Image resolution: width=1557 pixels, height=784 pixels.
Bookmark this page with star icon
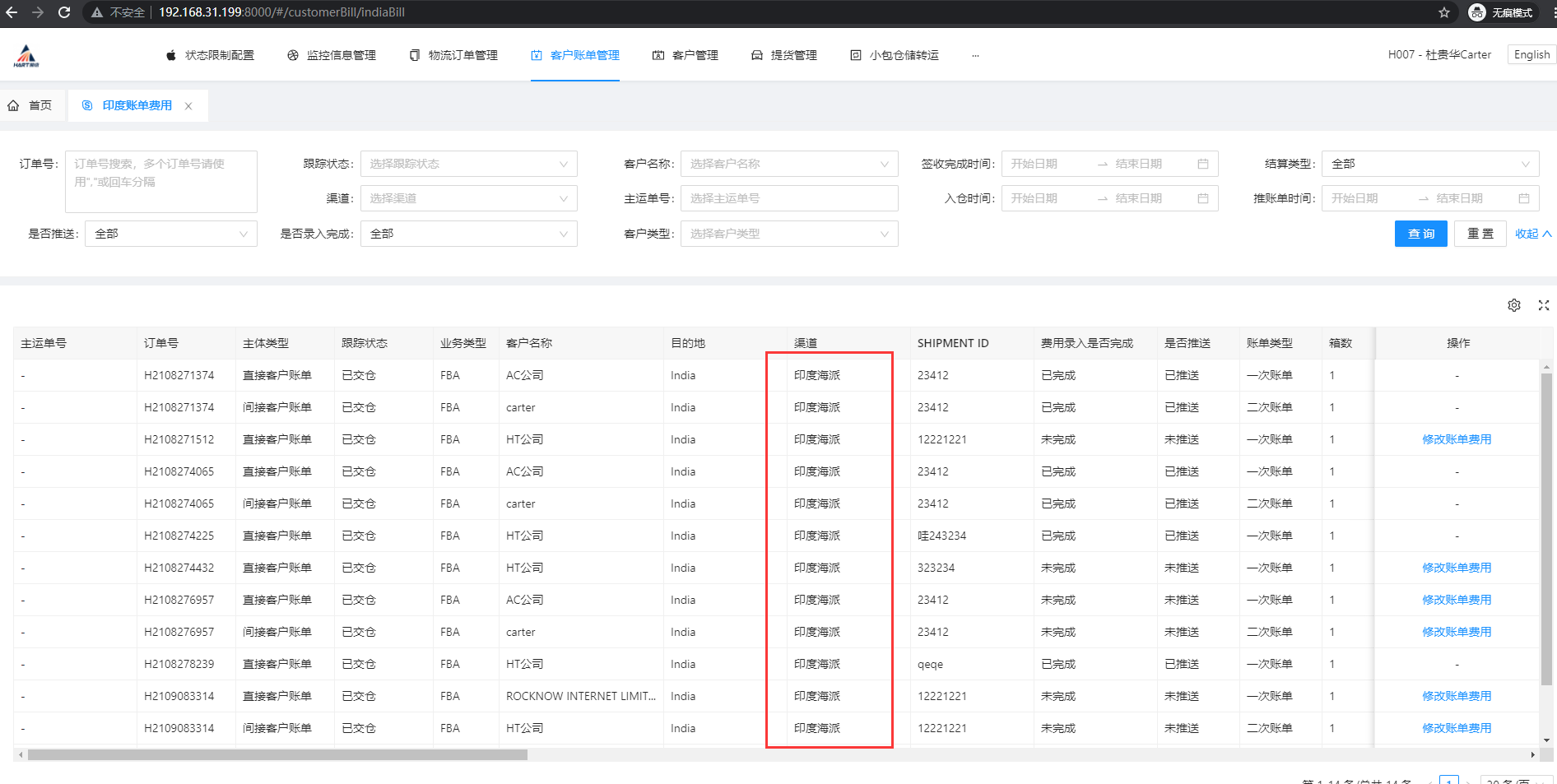[1443, 12]
